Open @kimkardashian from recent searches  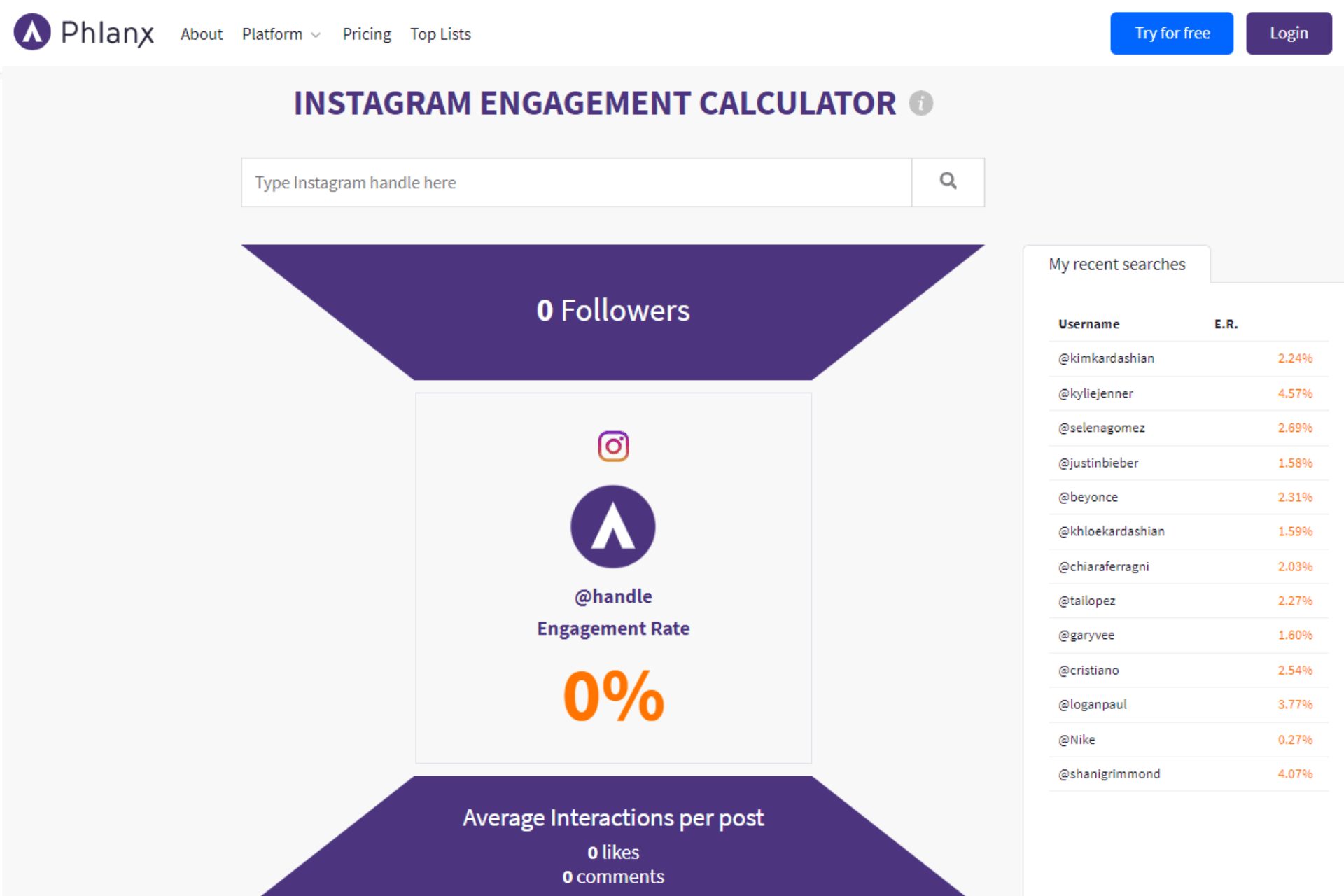coord(1106,358)
